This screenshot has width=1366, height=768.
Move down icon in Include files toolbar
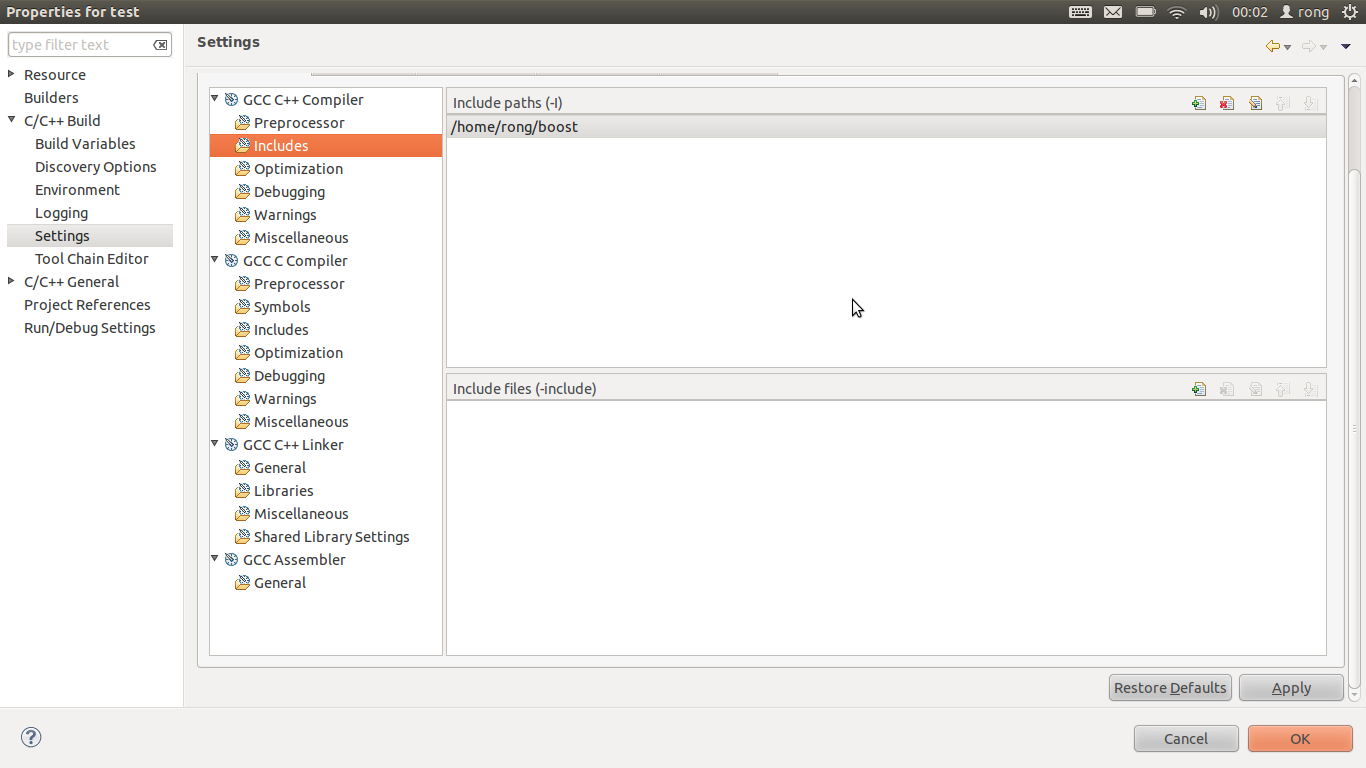[1310, 389]
